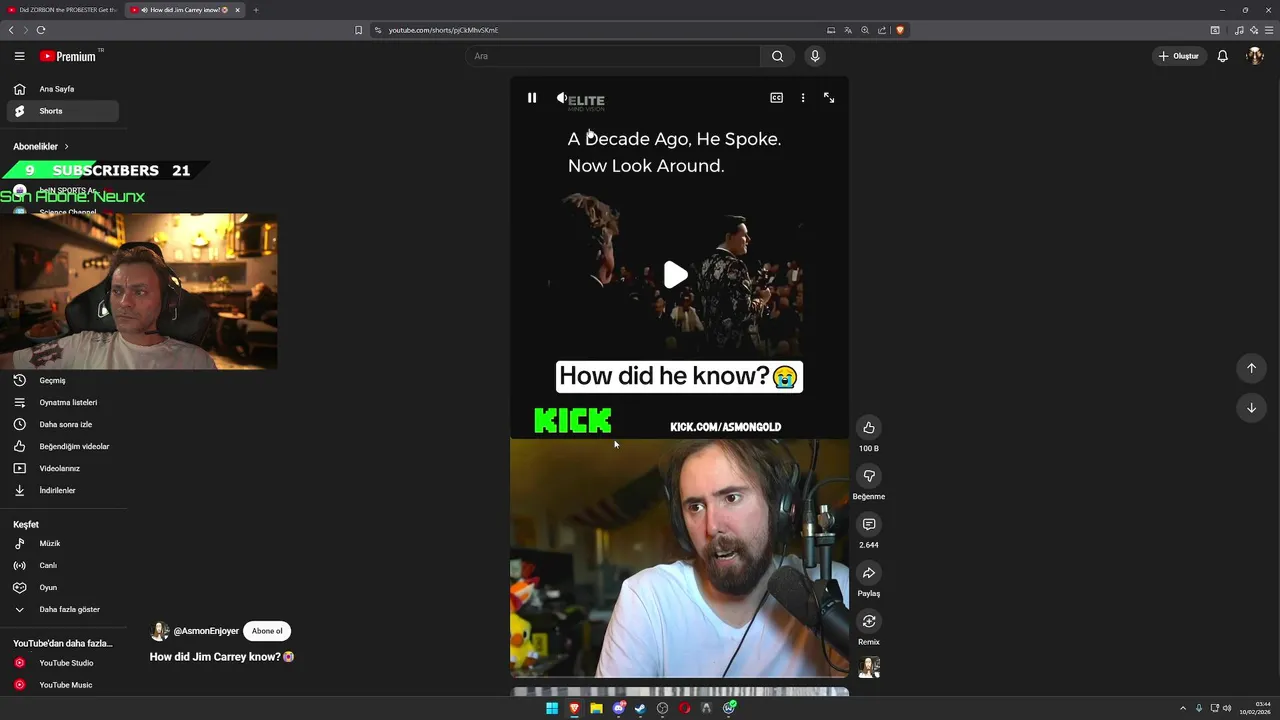
Task: Open YouTube notifications bell
Action: [x=1222, y=56]
